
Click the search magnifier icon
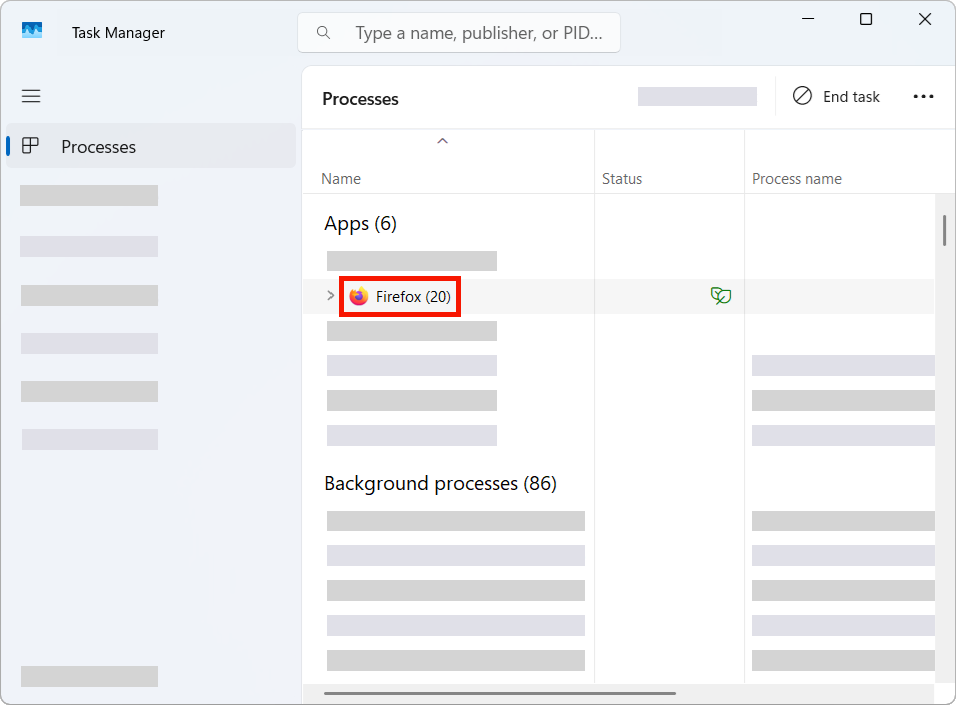pos(323,32)
